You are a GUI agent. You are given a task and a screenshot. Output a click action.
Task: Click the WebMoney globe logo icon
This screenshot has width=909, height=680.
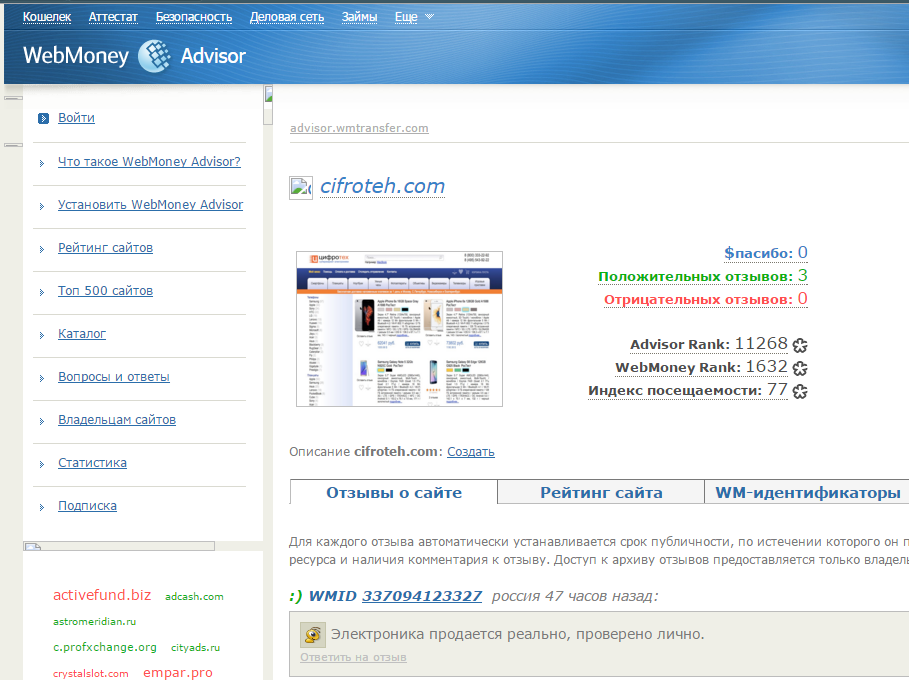click(x=154, y=56)
